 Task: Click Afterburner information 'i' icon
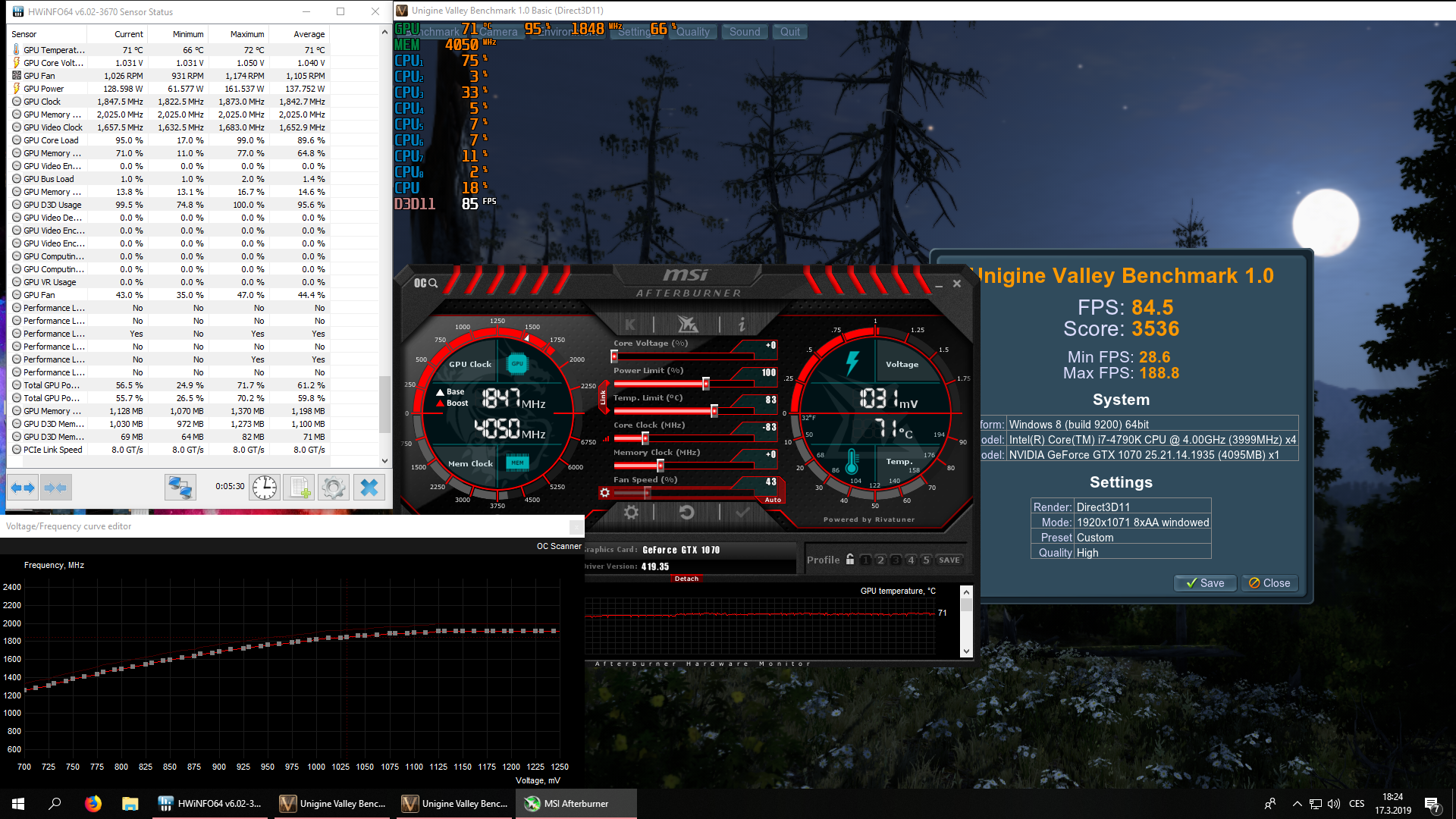click(741, 325)
